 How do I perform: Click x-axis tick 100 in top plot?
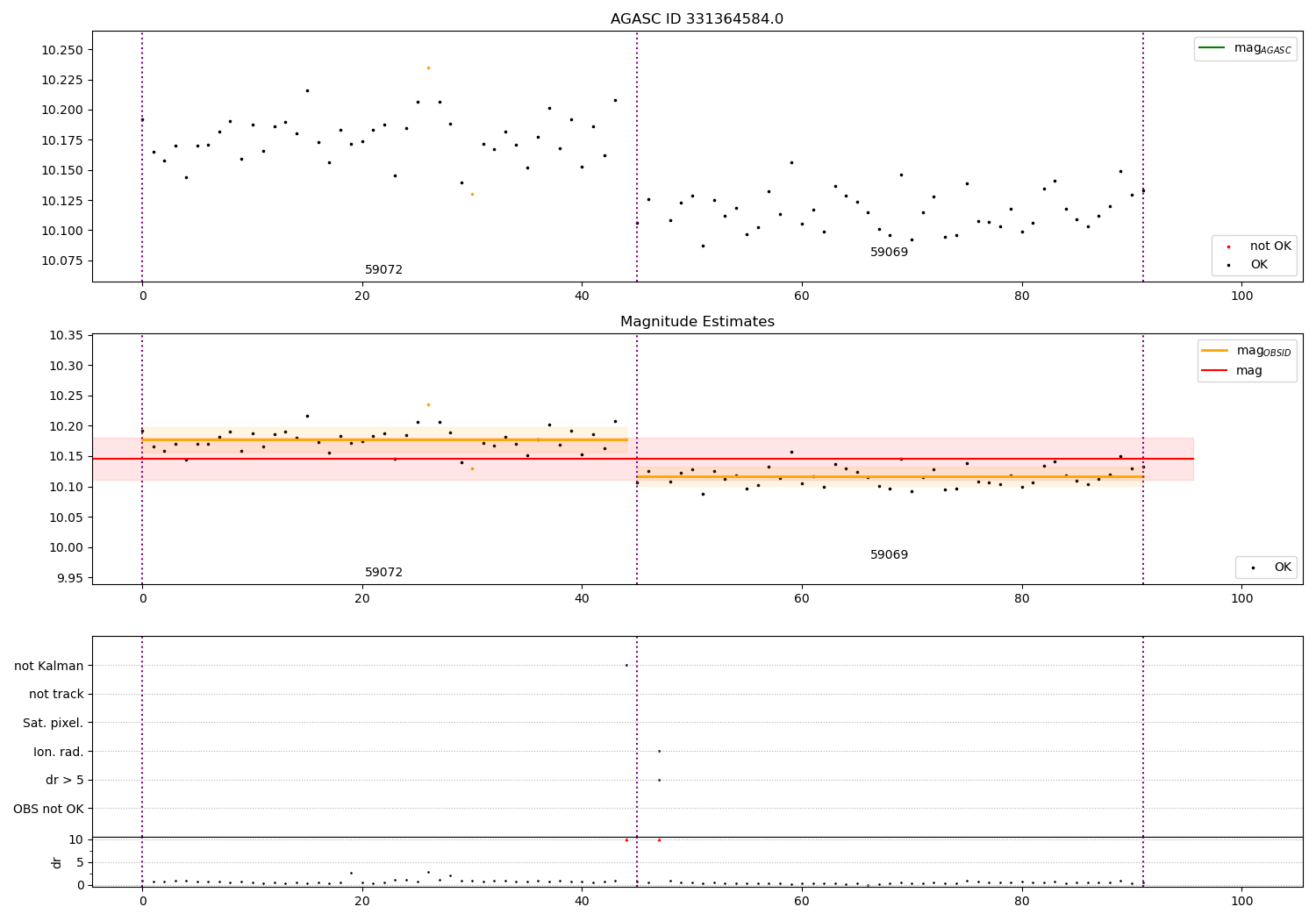tap(1241, 296)
